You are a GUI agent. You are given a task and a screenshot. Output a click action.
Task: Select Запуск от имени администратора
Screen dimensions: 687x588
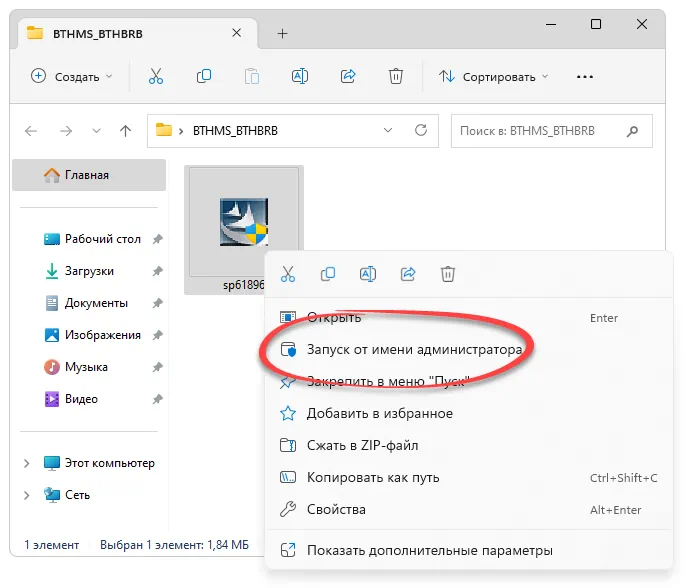coord(469,349)
